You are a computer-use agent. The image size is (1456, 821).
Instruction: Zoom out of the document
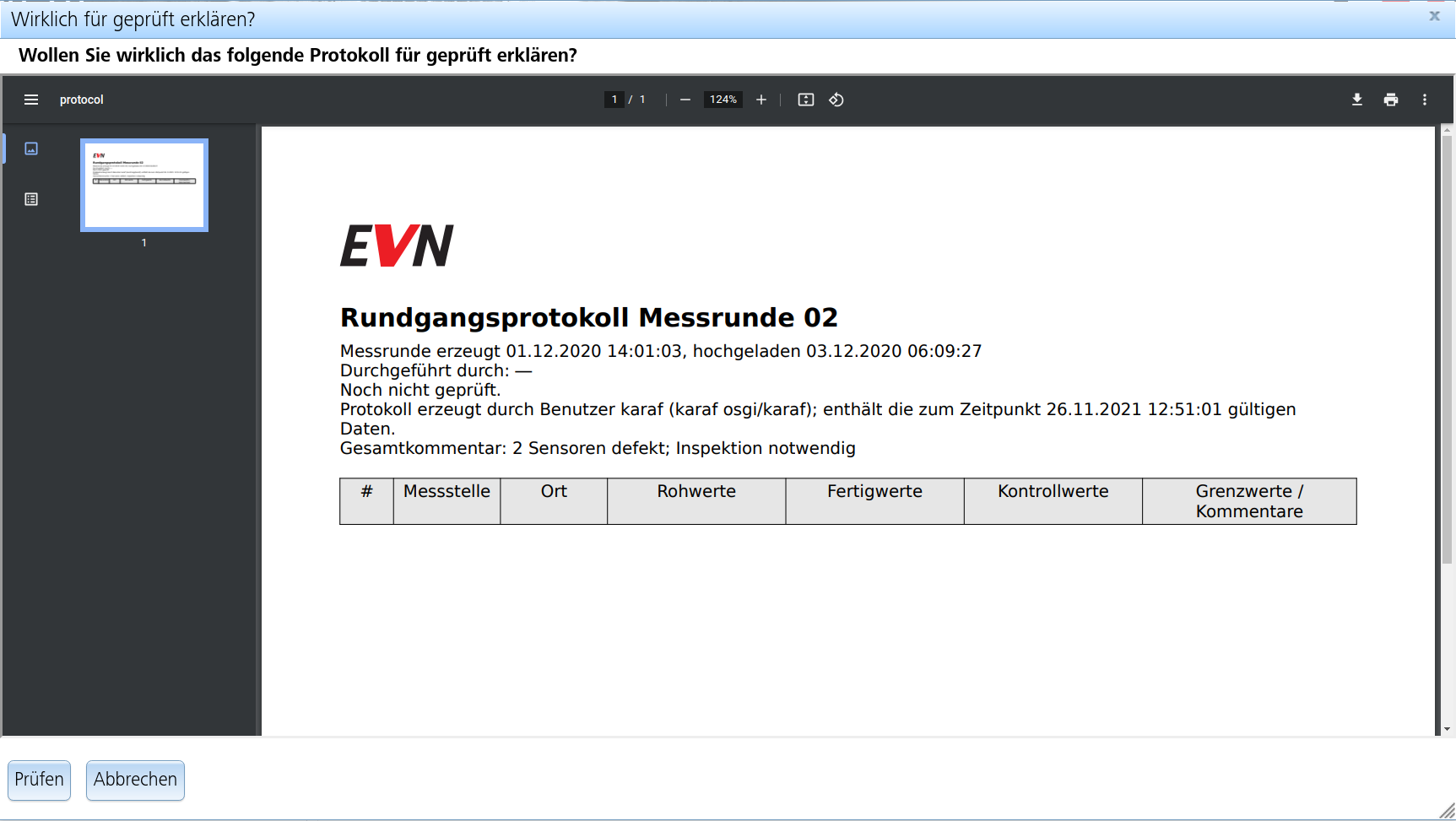click(x=685, y=100)
